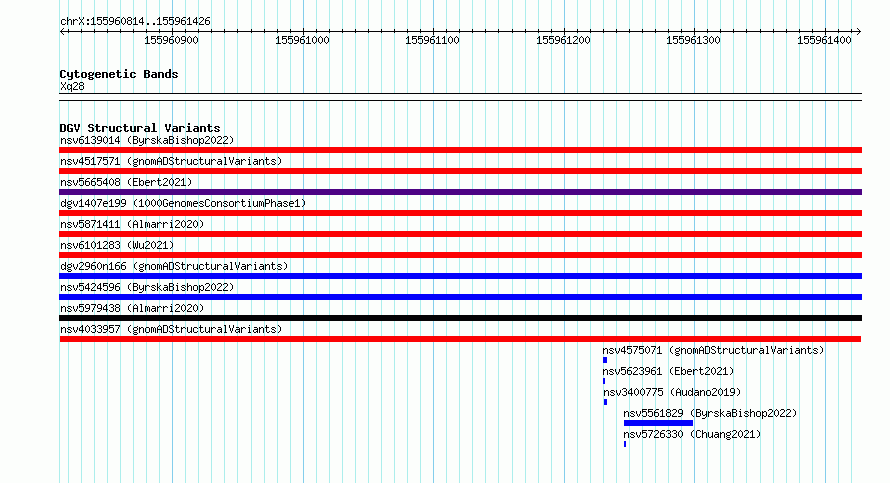
Task: Open variant nsv5979438 (Almarri2020) label
Action: click(132, 308)
